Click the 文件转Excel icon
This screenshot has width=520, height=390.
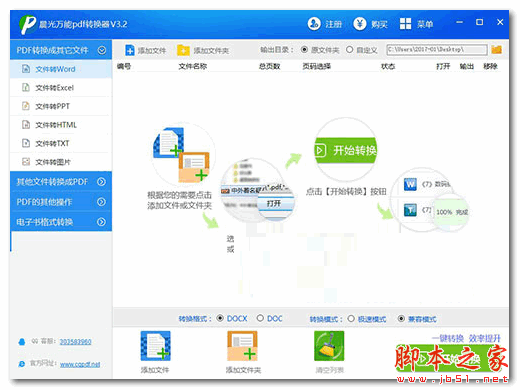click(x=26, y=88)
